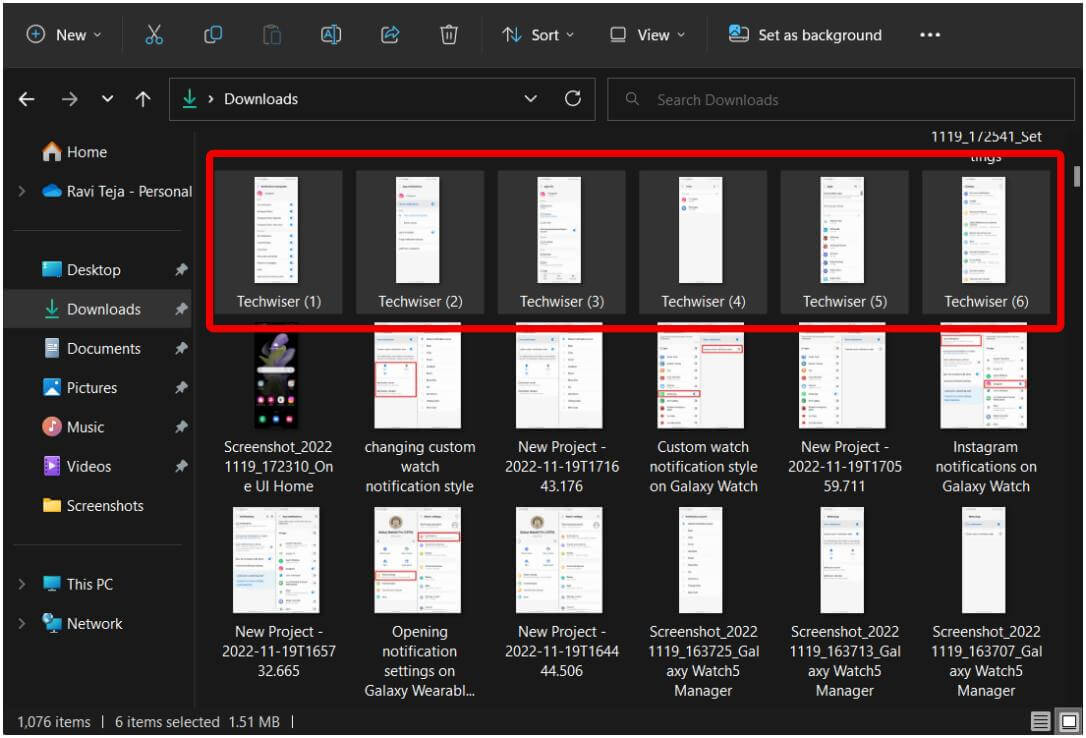1086x738 pixels.
Task: Select Screenshot_20221119_163725_Galaxy Watch5 Manager file
Action: [x=703, y=604]
